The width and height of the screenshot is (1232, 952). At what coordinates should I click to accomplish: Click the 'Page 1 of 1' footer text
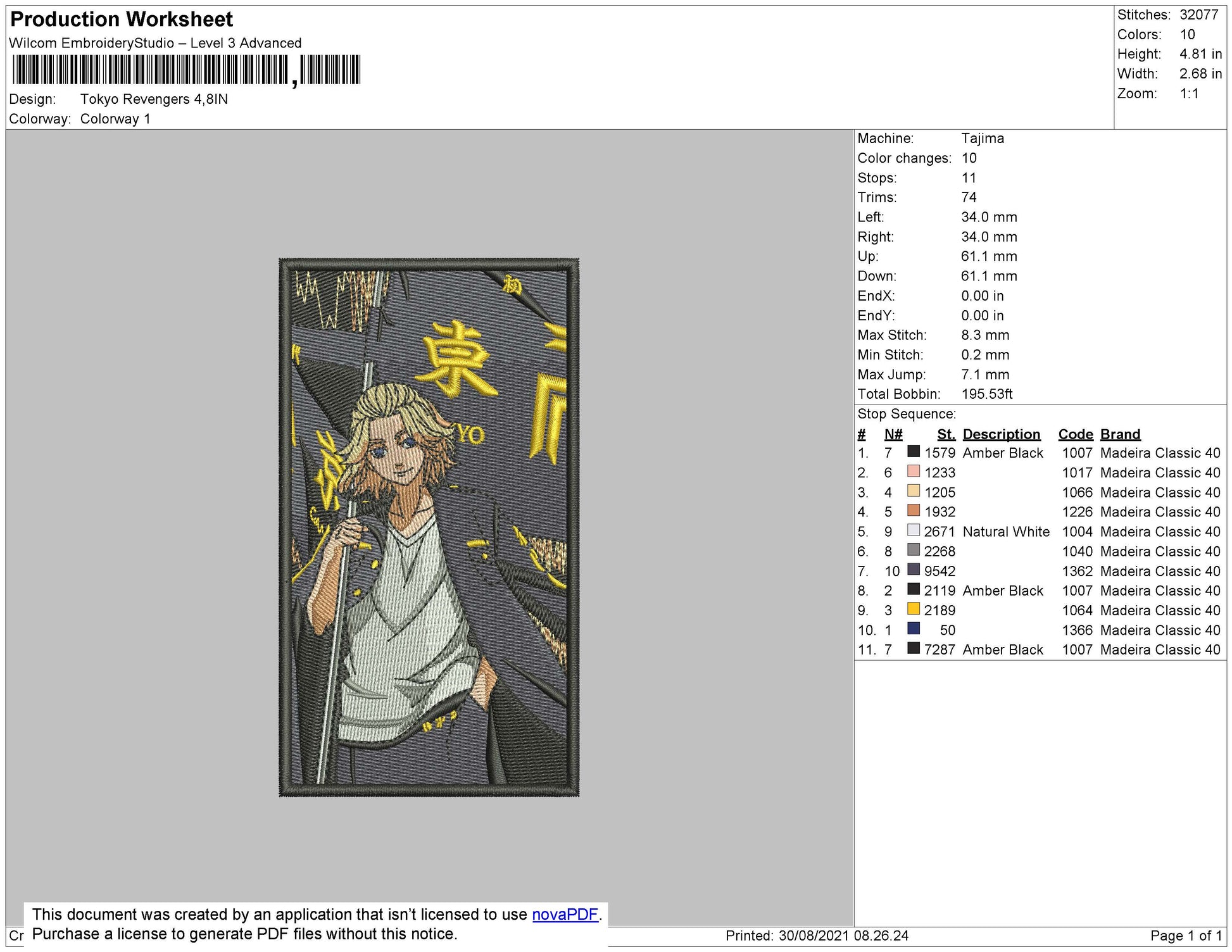(1186, 936)
